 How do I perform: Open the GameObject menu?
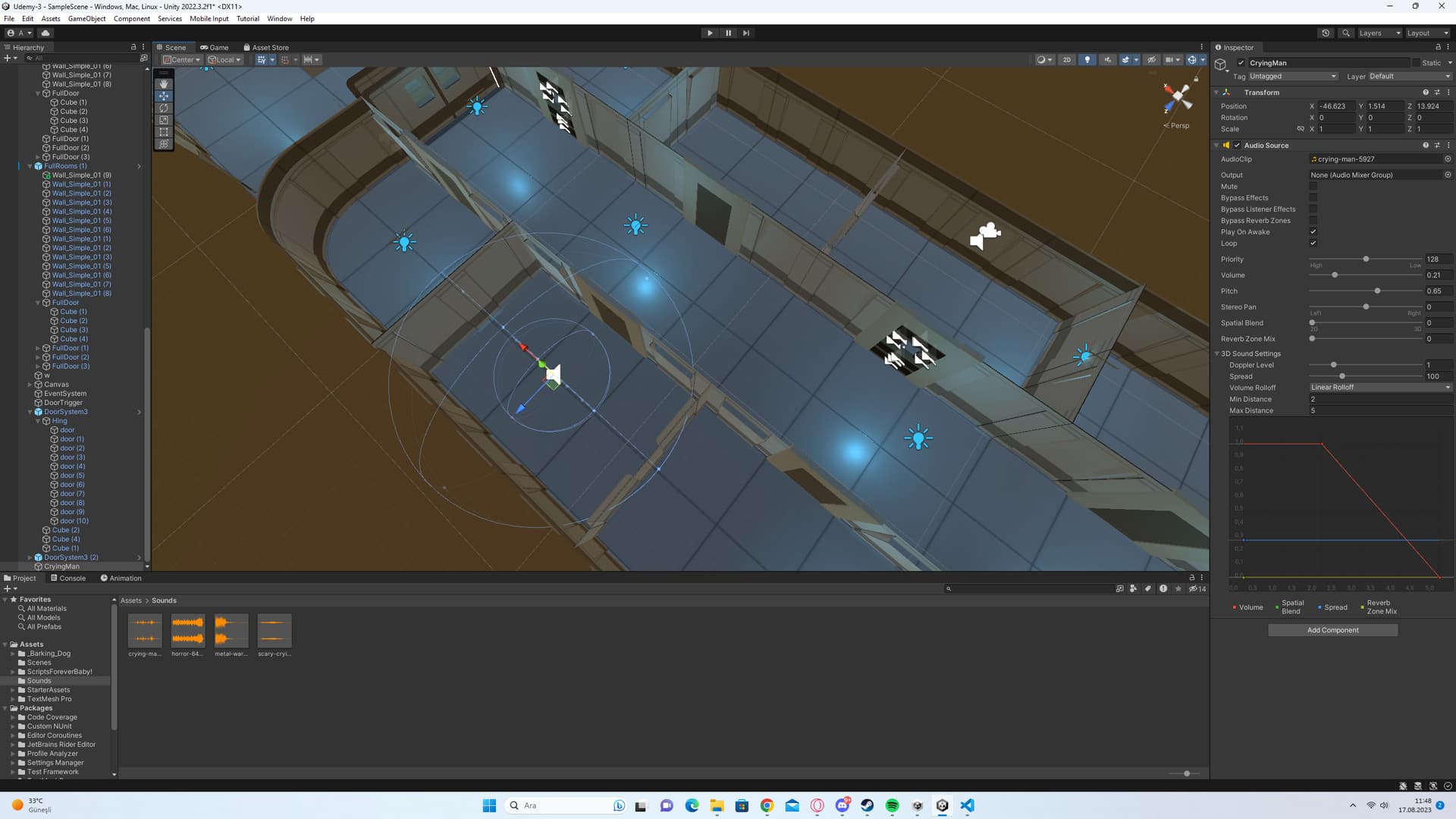coord(86,19)
